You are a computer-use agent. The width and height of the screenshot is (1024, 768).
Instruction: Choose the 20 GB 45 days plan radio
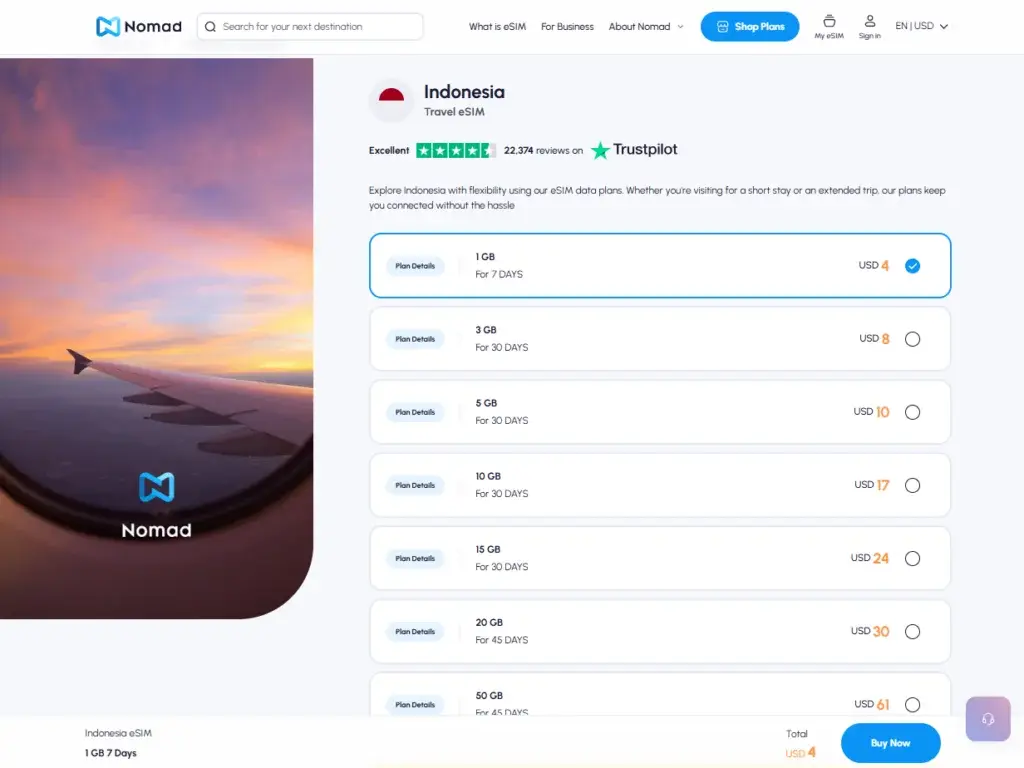[x=912, y=631]
